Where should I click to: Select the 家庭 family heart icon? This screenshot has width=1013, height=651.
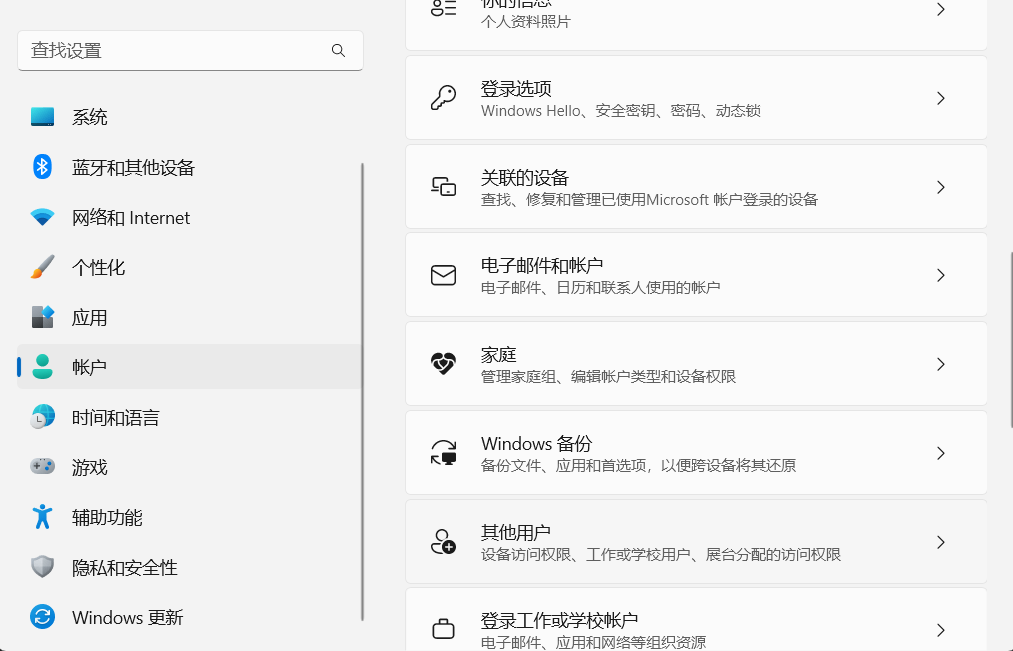click(x=443, y=363)
